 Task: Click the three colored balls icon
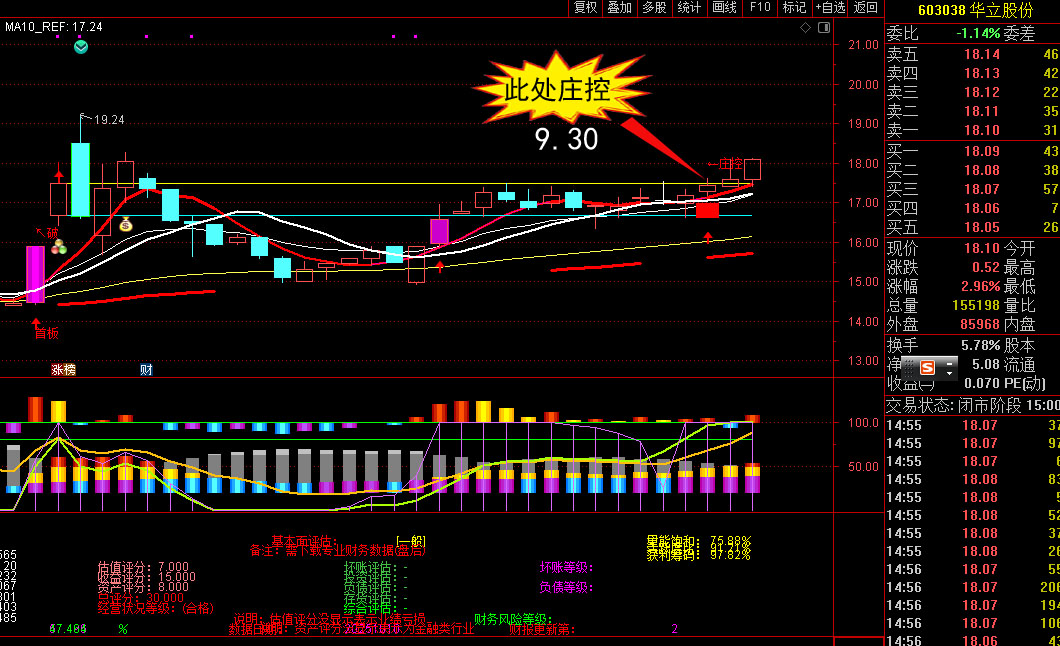pos(59,246)
